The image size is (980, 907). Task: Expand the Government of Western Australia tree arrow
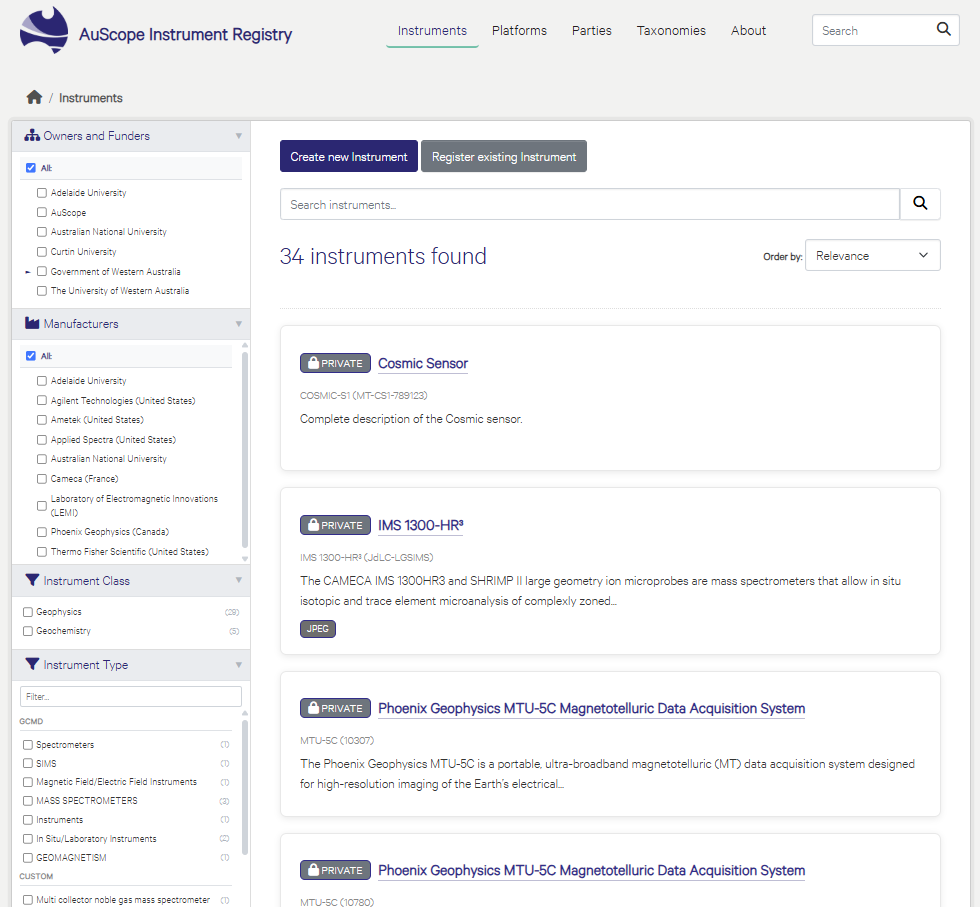click(28, 272)
